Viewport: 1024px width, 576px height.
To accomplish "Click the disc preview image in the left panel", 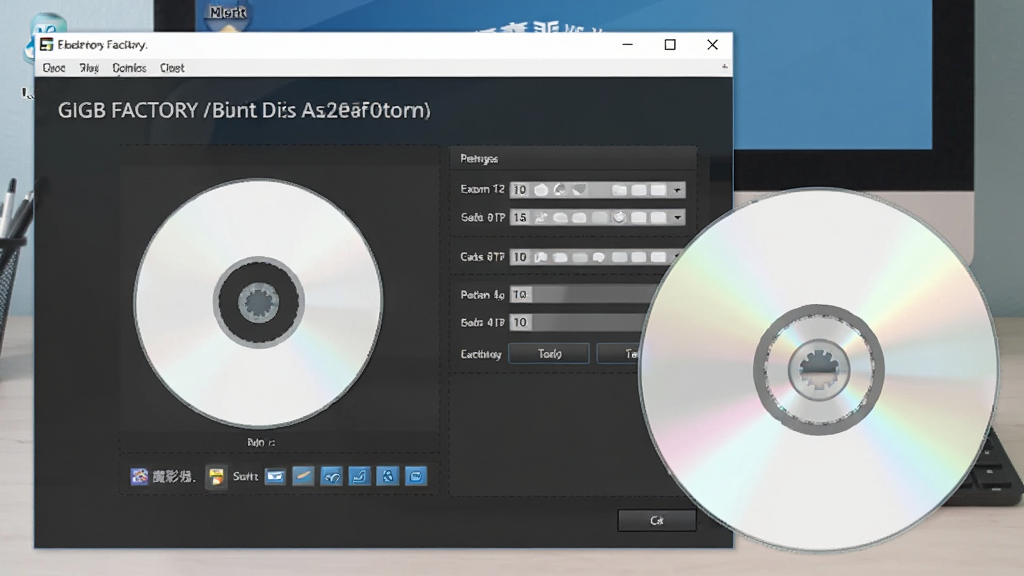I will click(x=259, y=302).
